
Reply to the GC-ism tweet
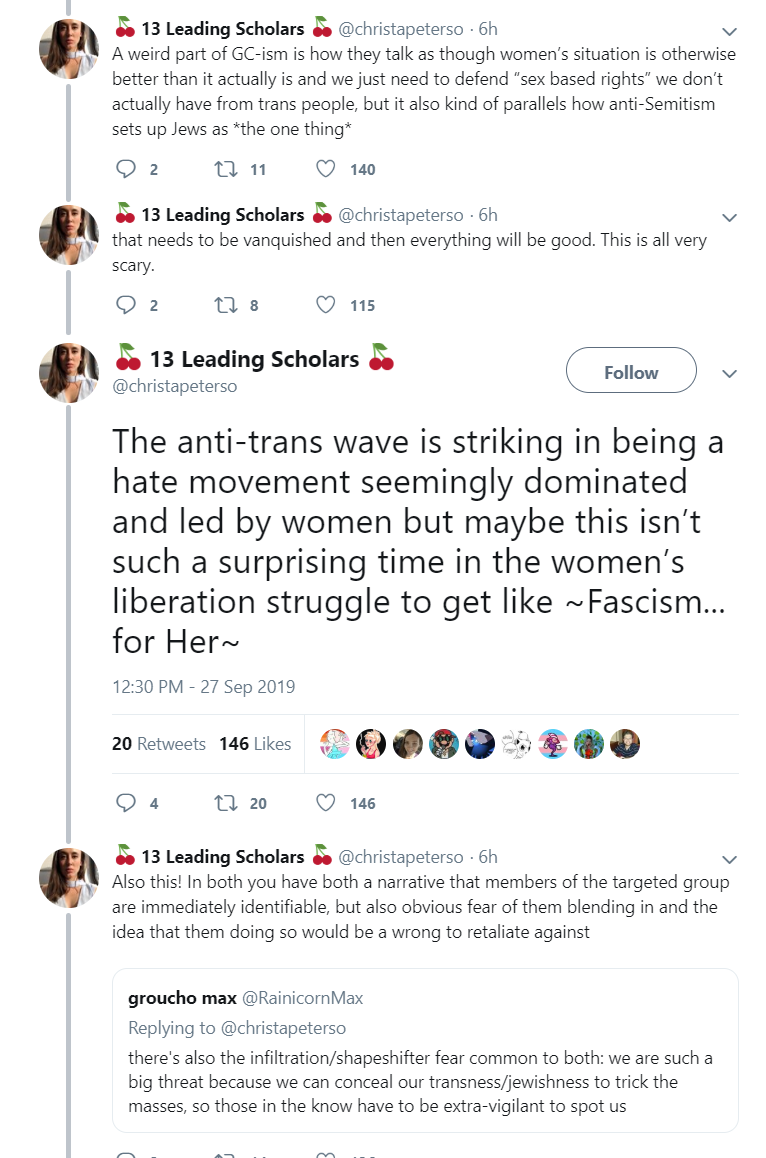click(x=126, y=169)
